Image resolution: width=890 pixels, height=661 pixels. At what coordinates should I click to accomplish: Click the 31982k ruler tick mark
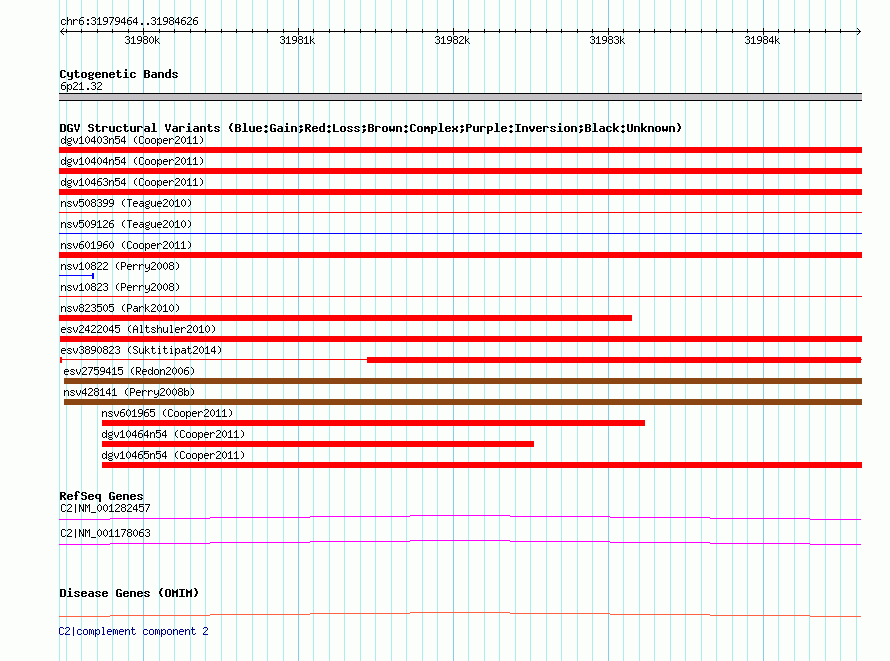click(454, 32)
